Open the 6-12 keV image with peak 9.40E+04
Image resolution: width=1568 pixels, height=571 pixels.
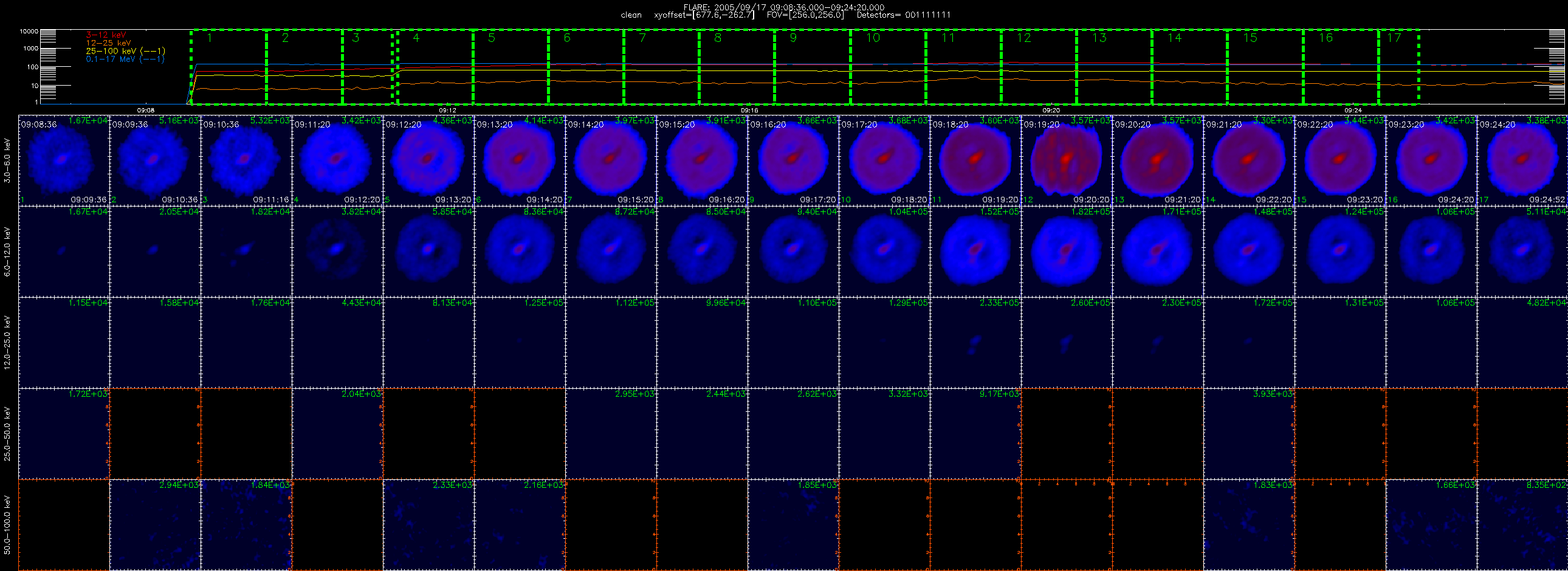[x=794, y=251]
